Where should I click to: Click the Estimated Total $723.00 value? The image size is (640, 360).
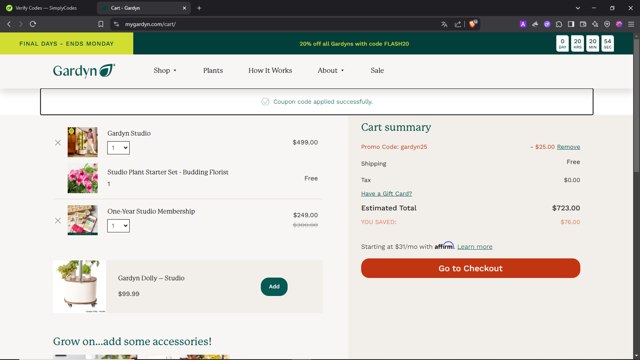click(x=566, y=208)
